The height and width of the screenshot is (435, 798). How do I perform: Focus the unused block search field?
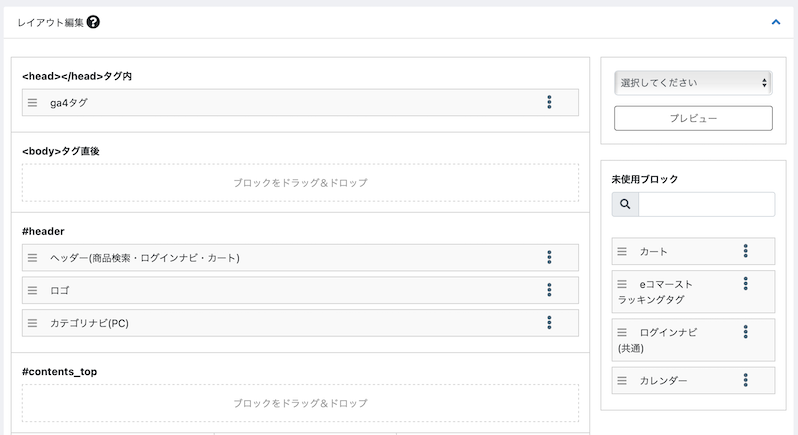[x=706, y=204]
